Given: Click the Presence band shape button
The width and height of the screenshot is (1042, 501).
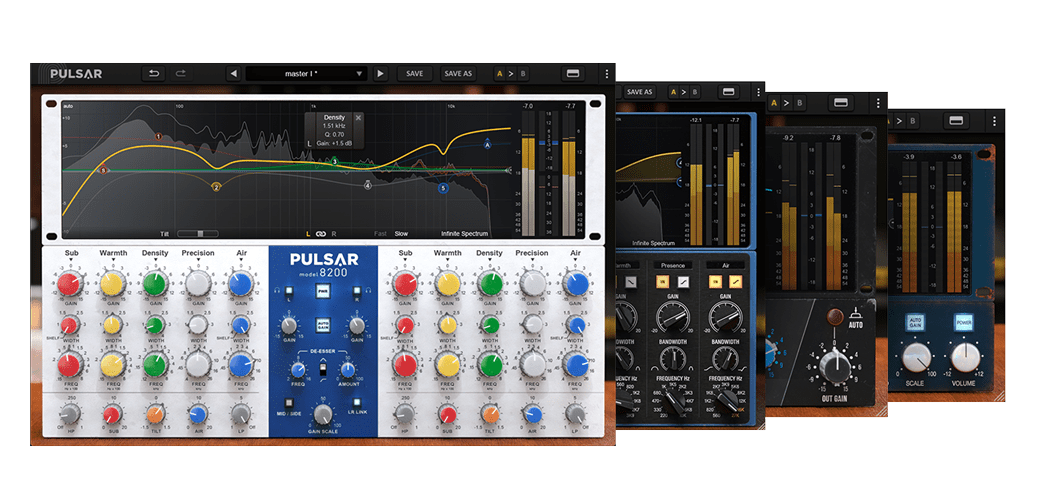Looking at the screenshot, I should point(683,283).
